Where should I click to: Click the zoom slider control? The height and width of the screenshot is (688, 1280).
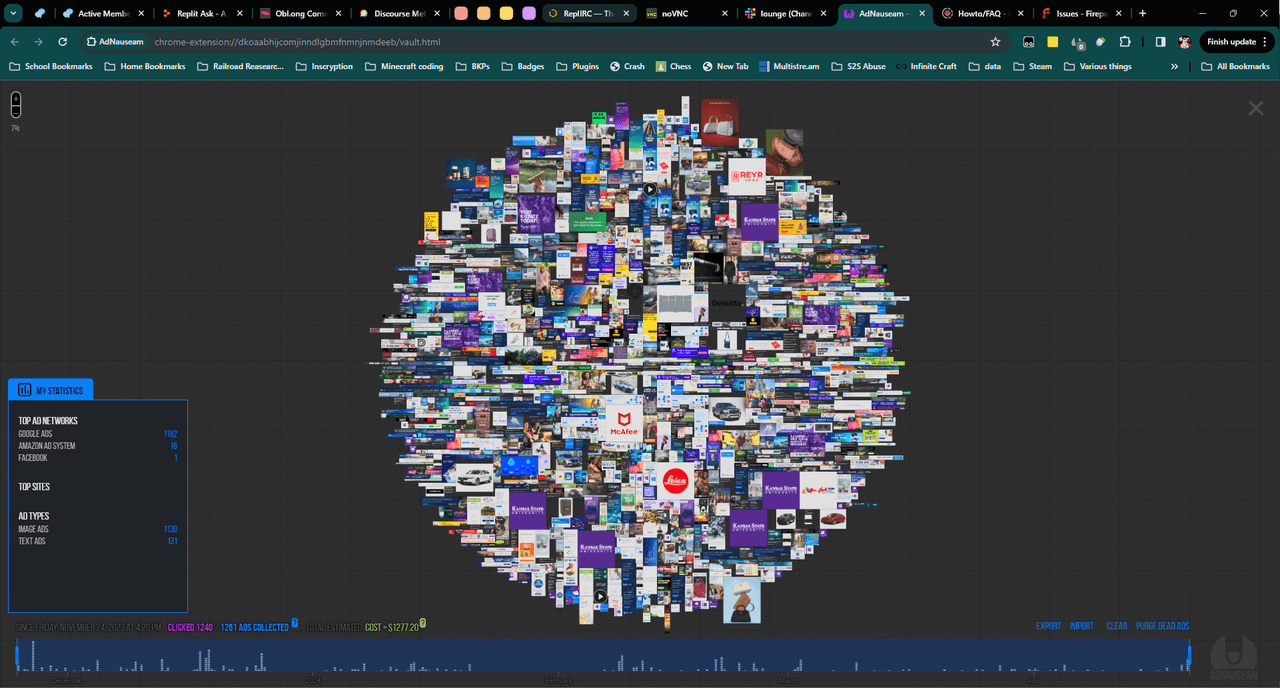click(x=15, y=105)
